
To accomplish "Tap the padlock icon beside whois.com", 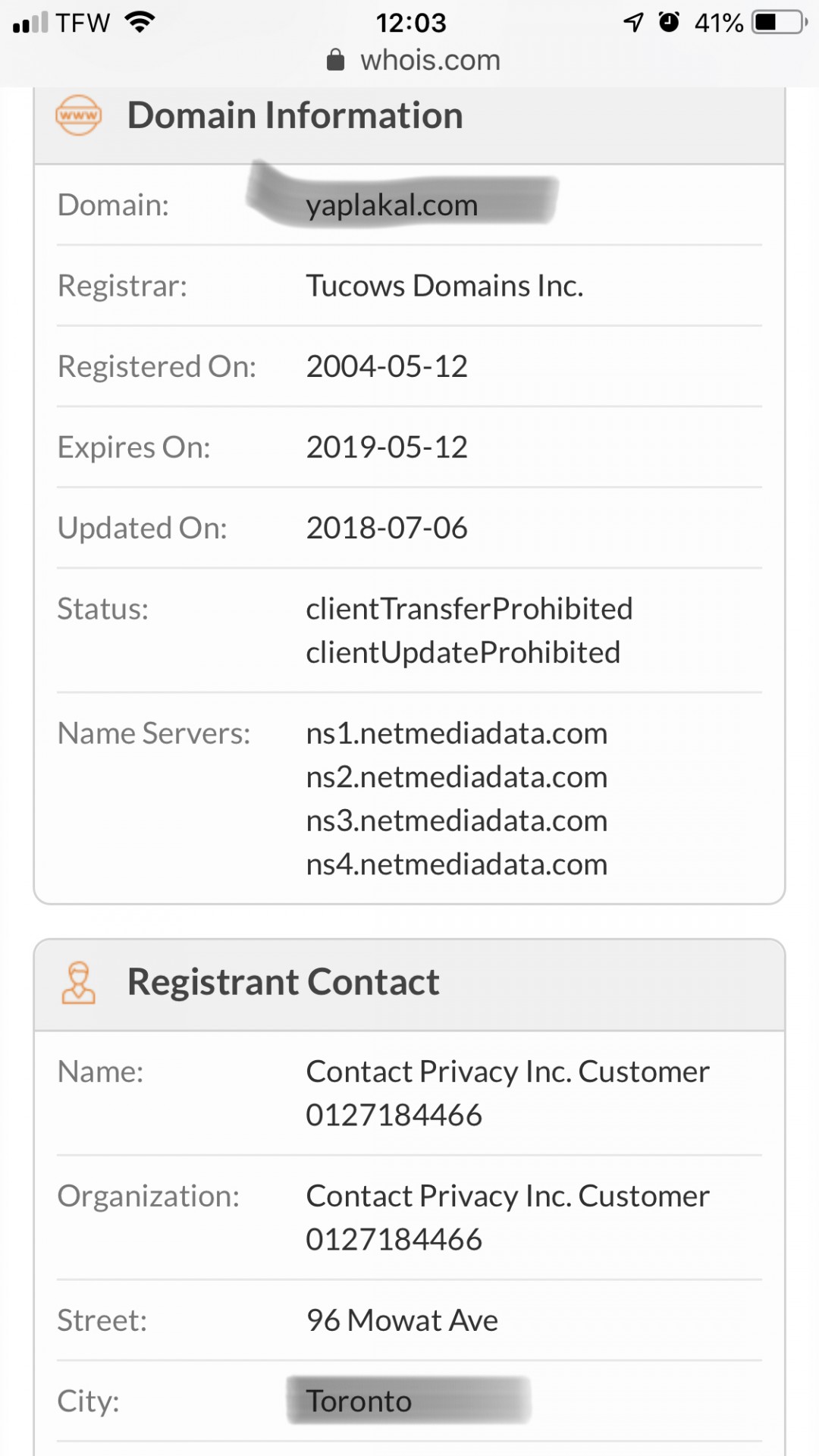I will point(335,60).
